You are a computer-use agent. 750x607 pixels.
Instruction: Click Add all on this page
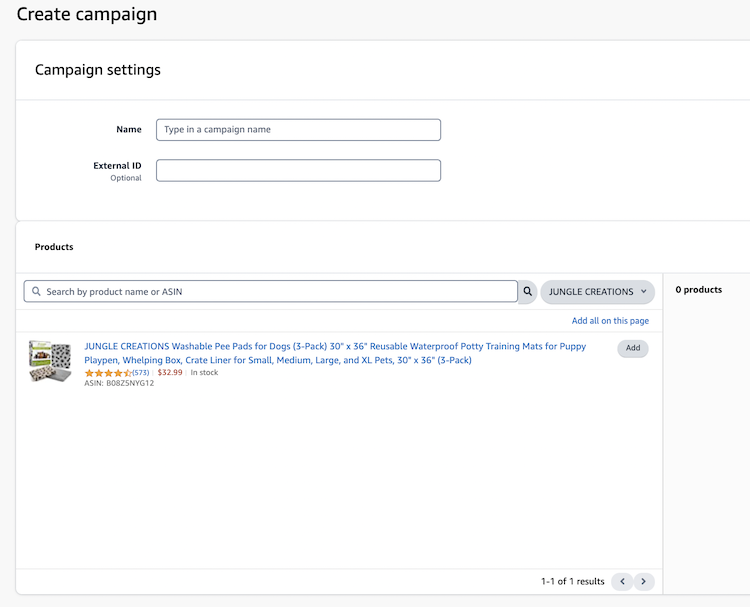click(x=610, y=320)
